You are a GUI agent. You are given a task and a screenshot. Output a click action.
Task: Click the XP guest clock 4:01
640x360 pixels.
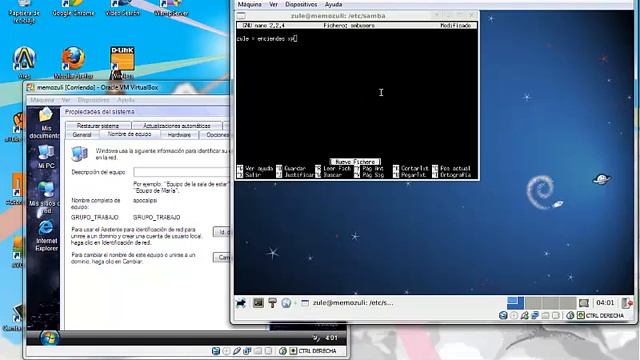pyautogui.click(x=331, y=338)
